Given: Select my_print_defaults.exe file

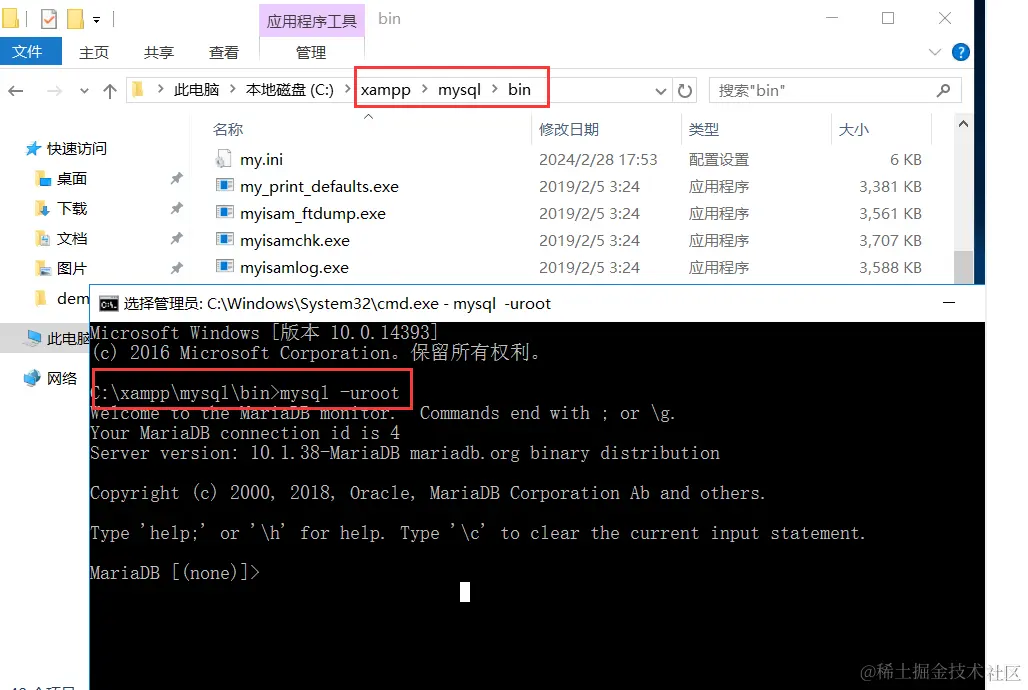Looking at the screenshot, I should coord(319,187).
